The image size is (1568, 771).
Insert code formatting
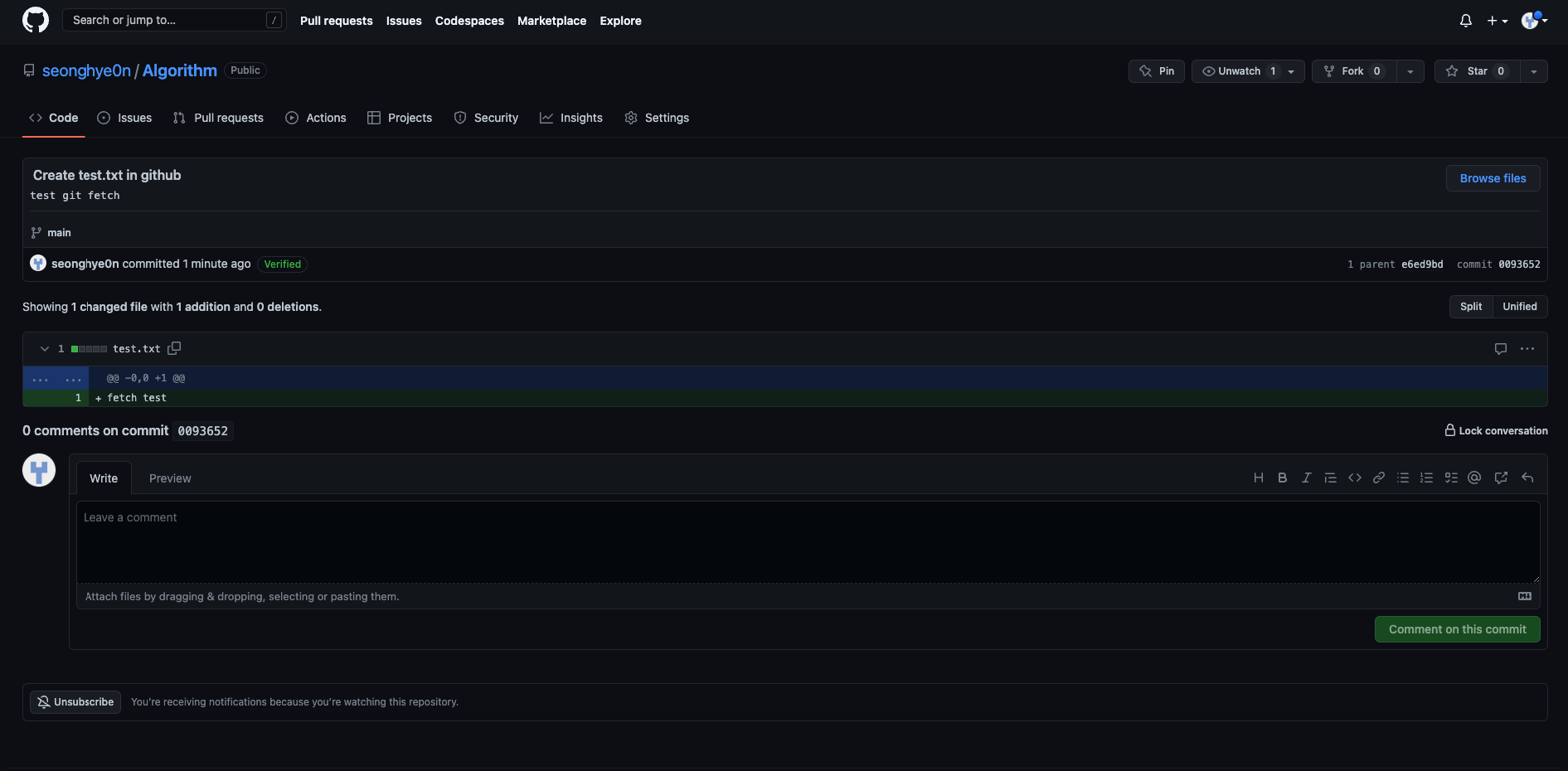click(x=1355, y=478)
